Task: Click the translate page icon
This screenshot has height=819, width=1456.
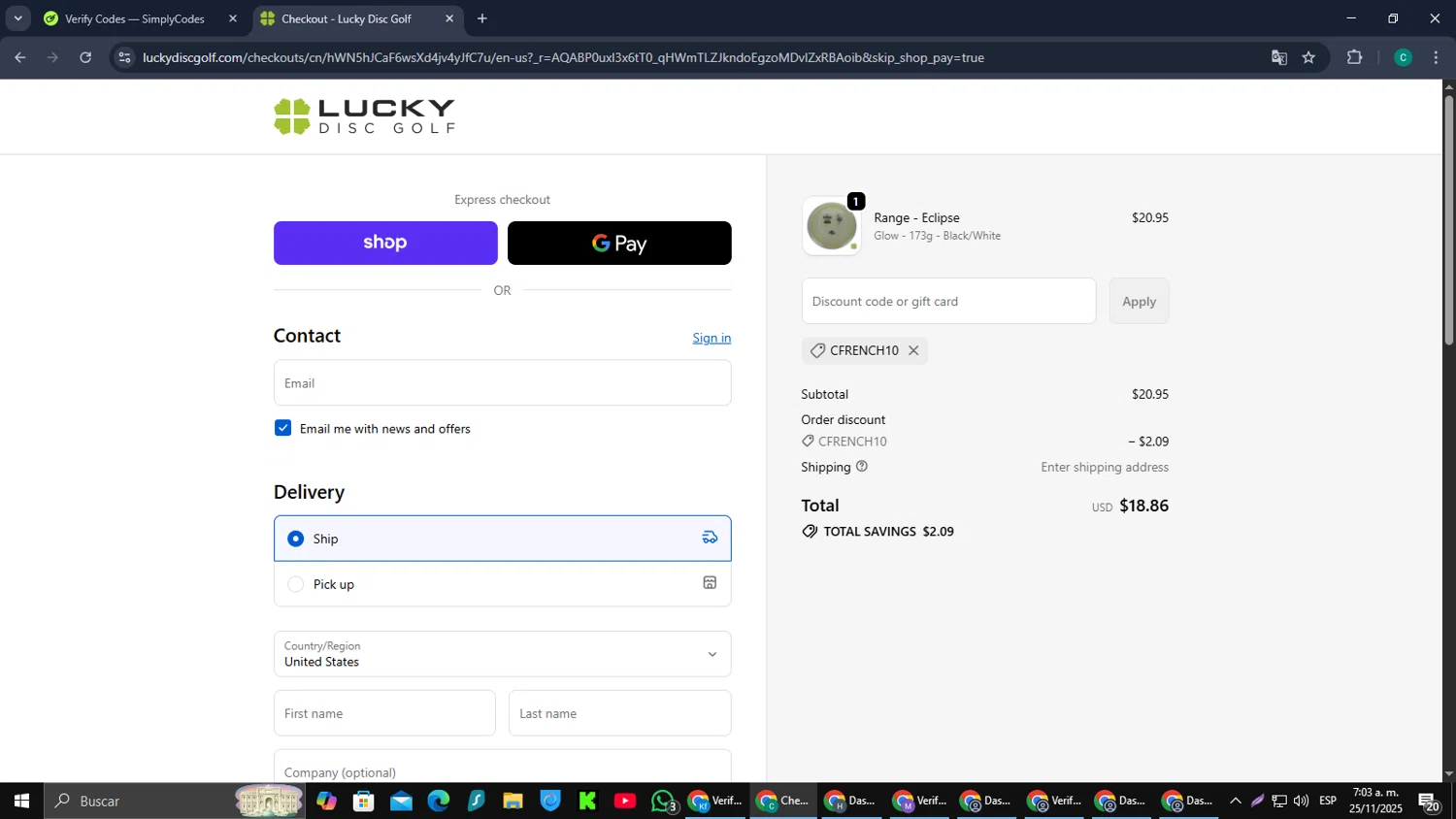Action: tap(1279, 57)
